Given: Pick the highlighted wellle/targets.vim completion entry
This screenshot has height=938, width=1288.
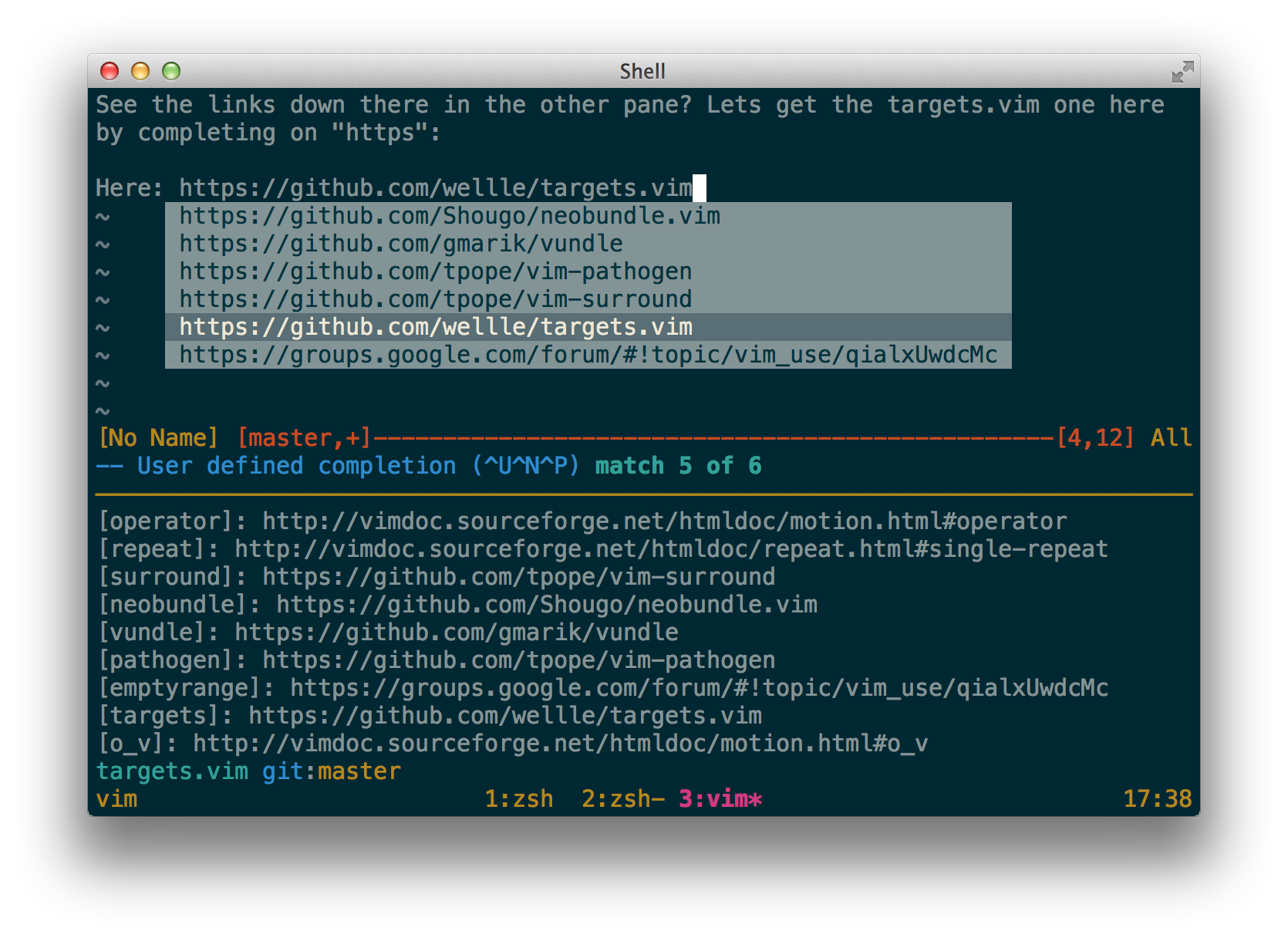Looking at the screenshot, I should click(588, 327).
